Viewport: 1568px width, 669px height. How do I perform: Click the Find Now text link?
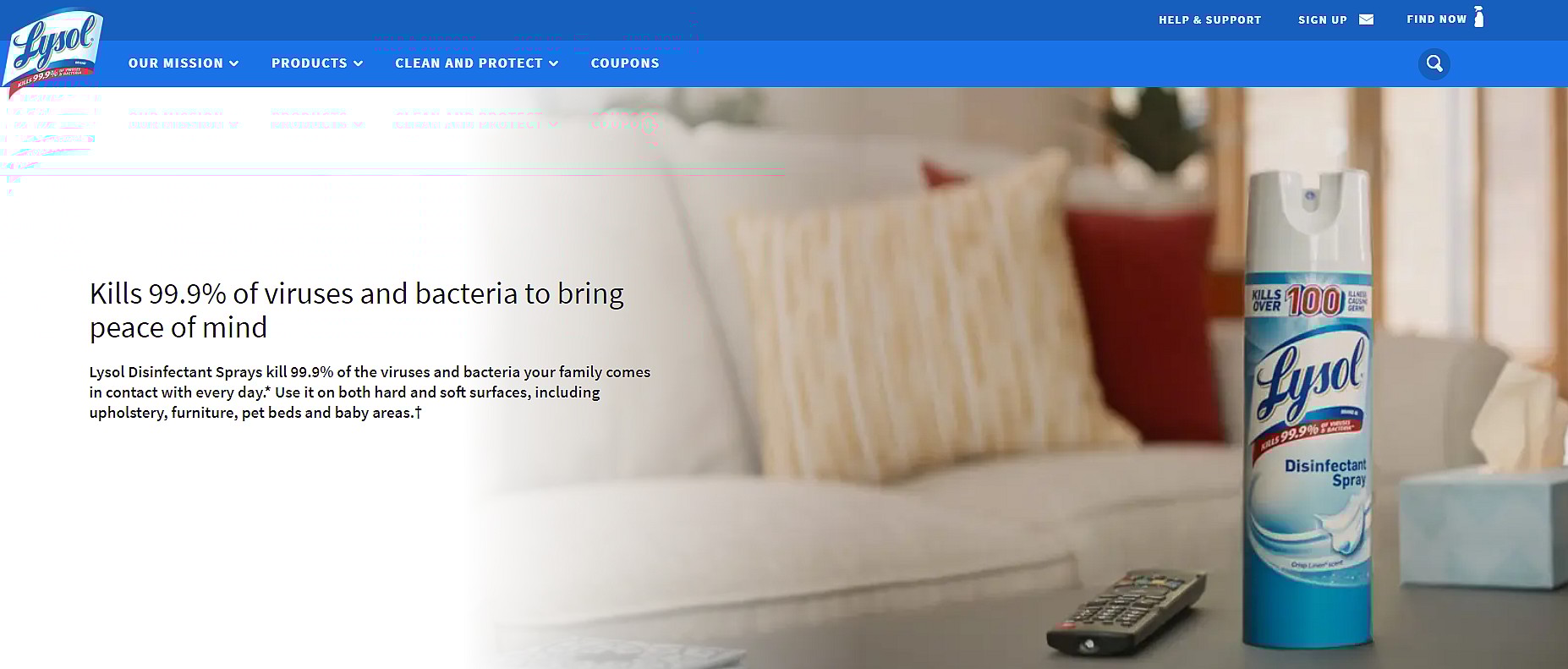pos(1436,19)
